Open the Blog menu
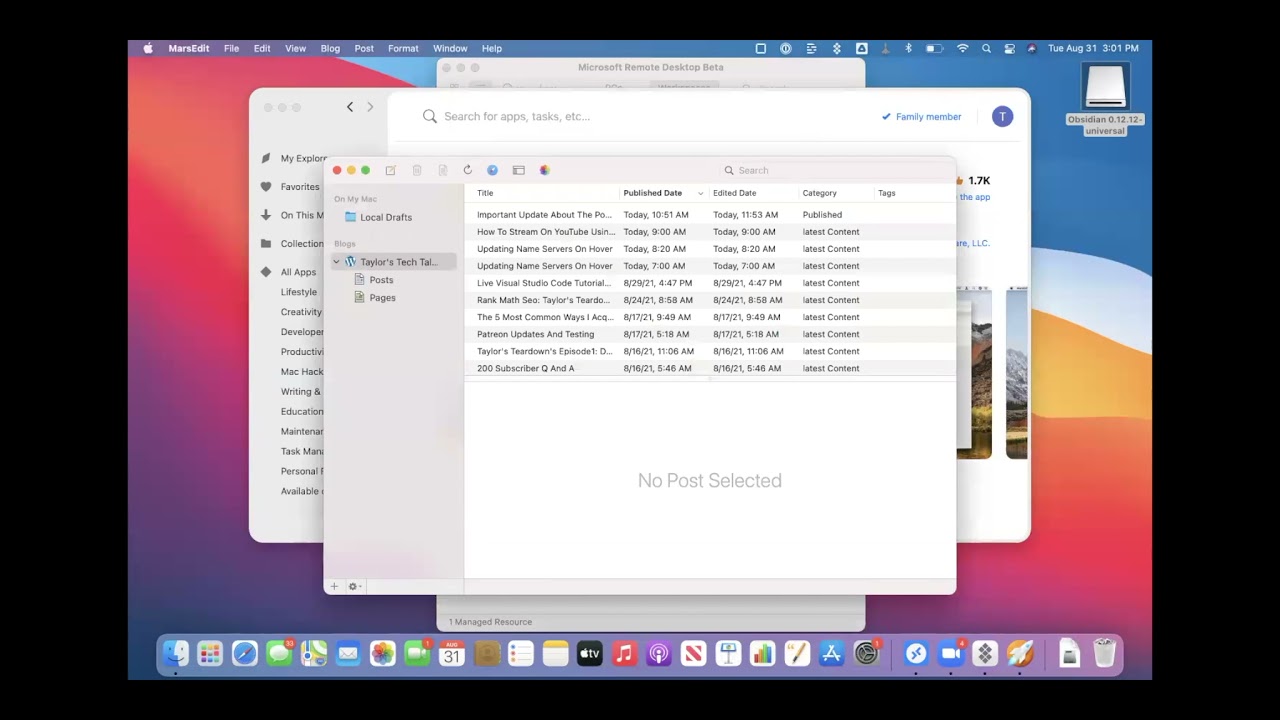The width and height of the screenshot is (1280, 720). point(330,48)
